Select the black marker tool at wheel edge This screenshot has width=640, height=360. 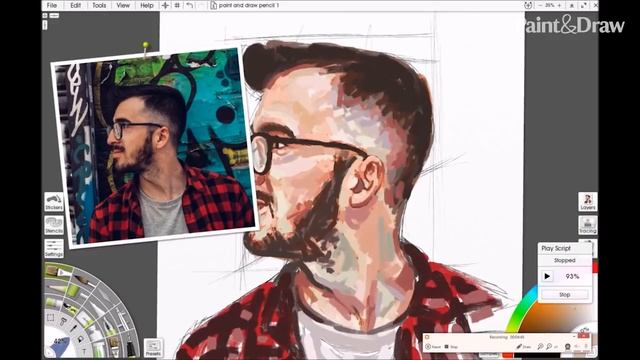(131, 347)
